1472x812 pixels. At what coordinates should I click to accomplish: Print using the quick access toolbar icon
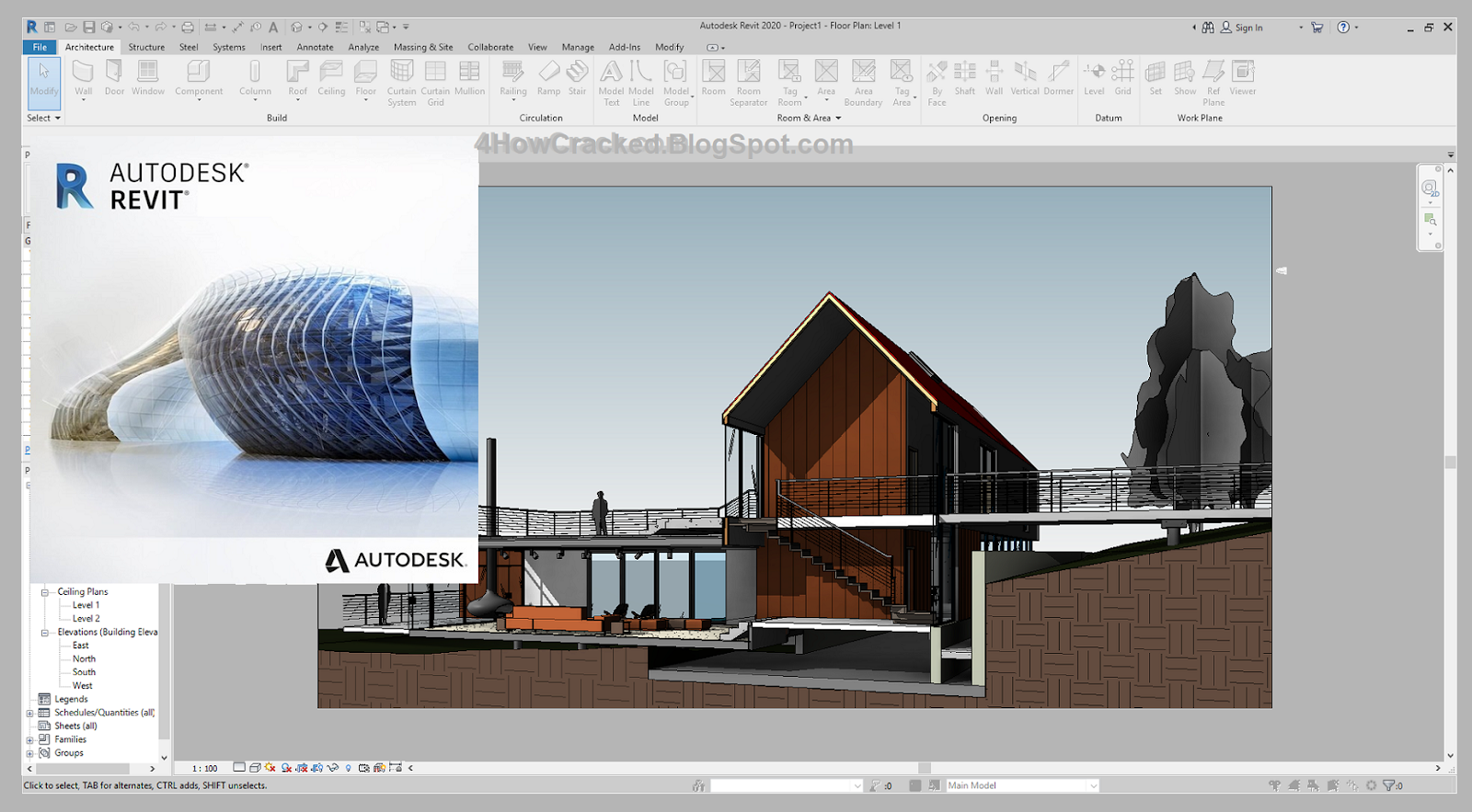click(188, 27)
